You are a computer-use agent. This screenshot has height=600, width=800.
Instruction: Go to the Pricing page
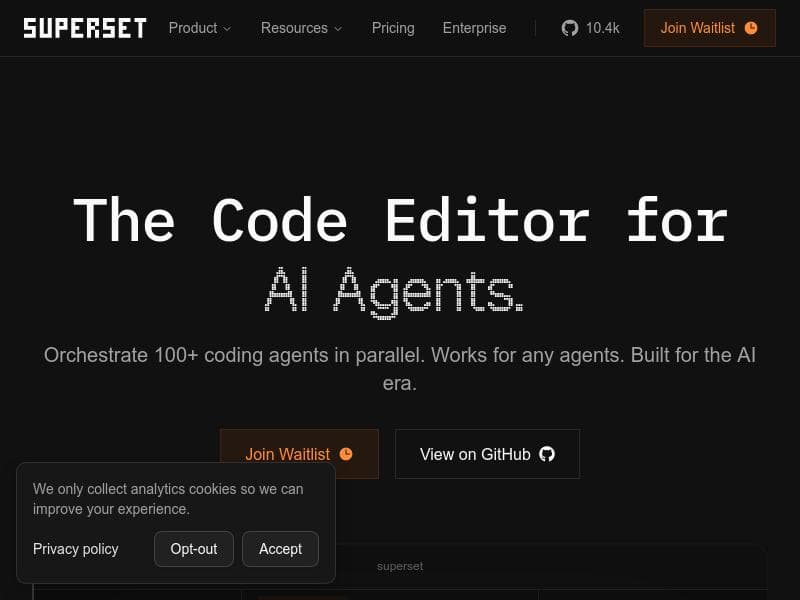click(x=393, y=28)
